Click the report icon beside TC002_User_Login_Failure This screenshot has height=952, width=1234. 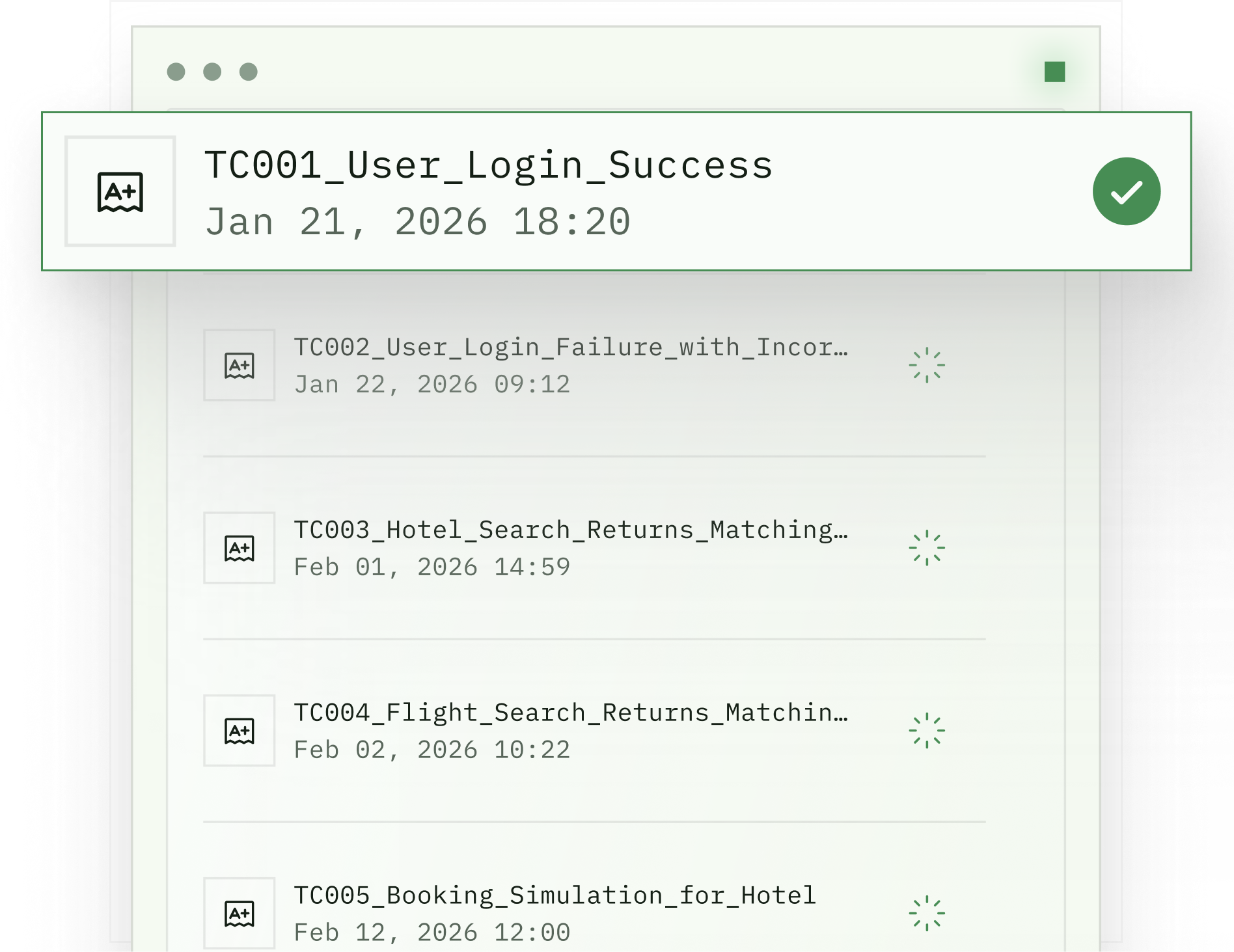click(x=240, y=365)
